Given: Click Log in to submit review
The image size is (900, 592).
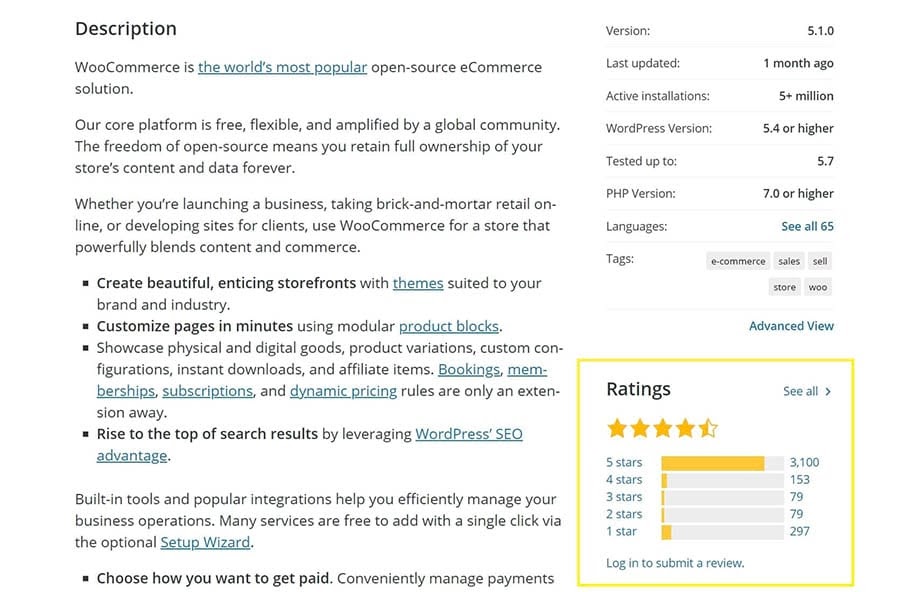Looking at the screenshot, I should pyautogui.click(x=675, y=563).
